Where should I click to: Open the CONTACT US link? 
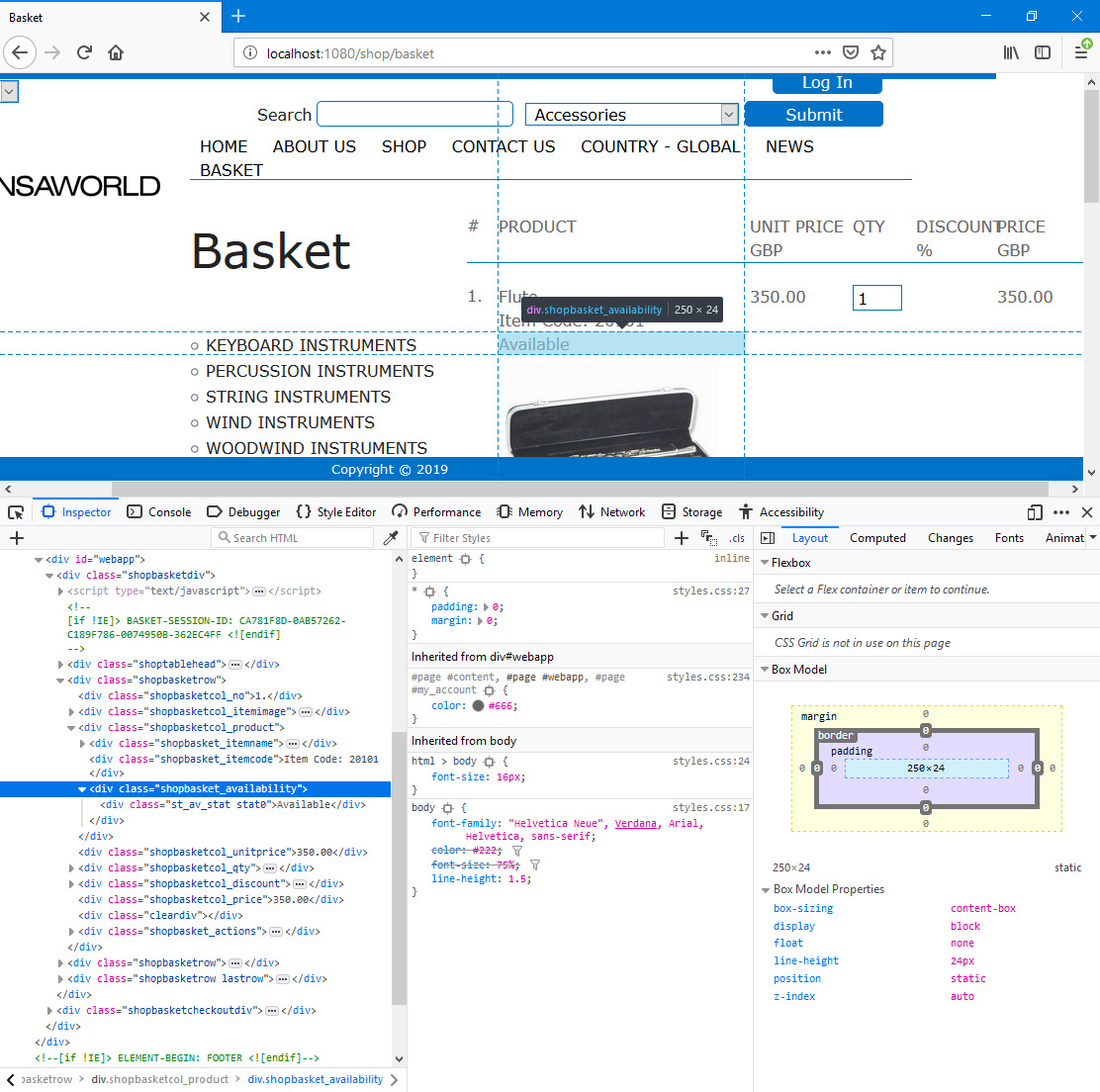(503, 146)
